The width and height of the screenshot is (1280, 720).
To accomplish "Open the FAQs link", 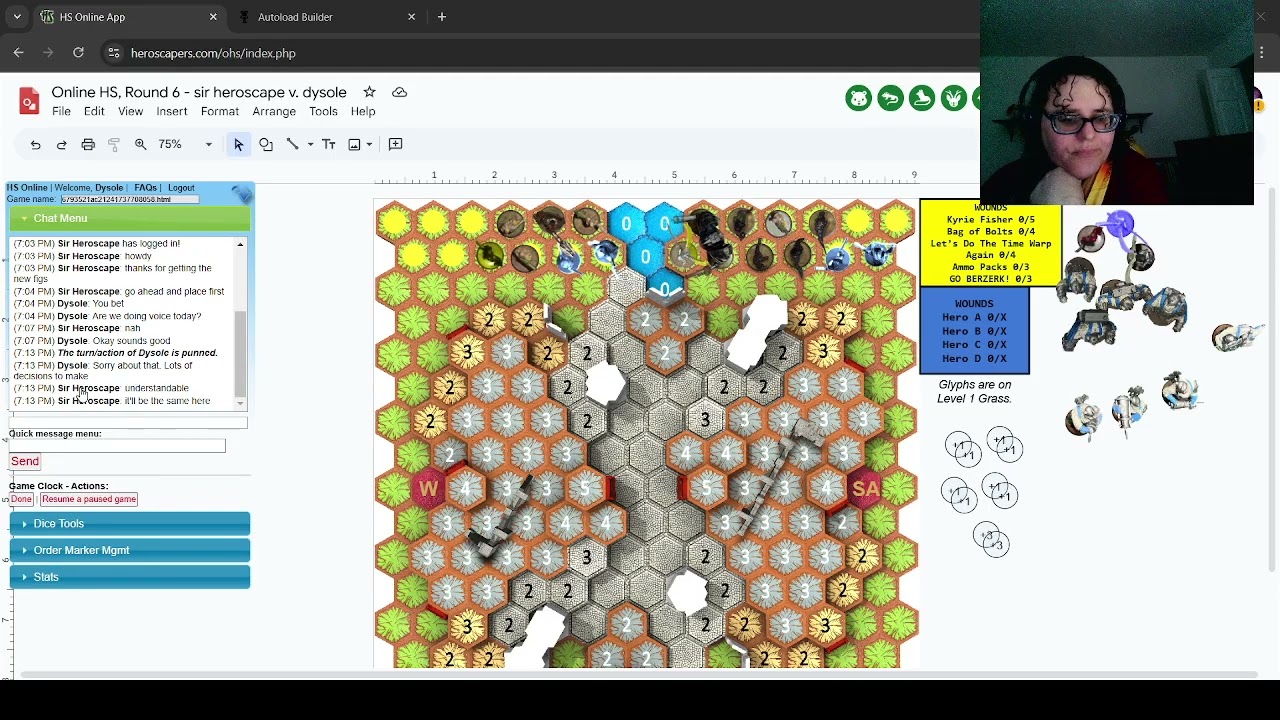I will pyautogui.click(x=145, y=188).
